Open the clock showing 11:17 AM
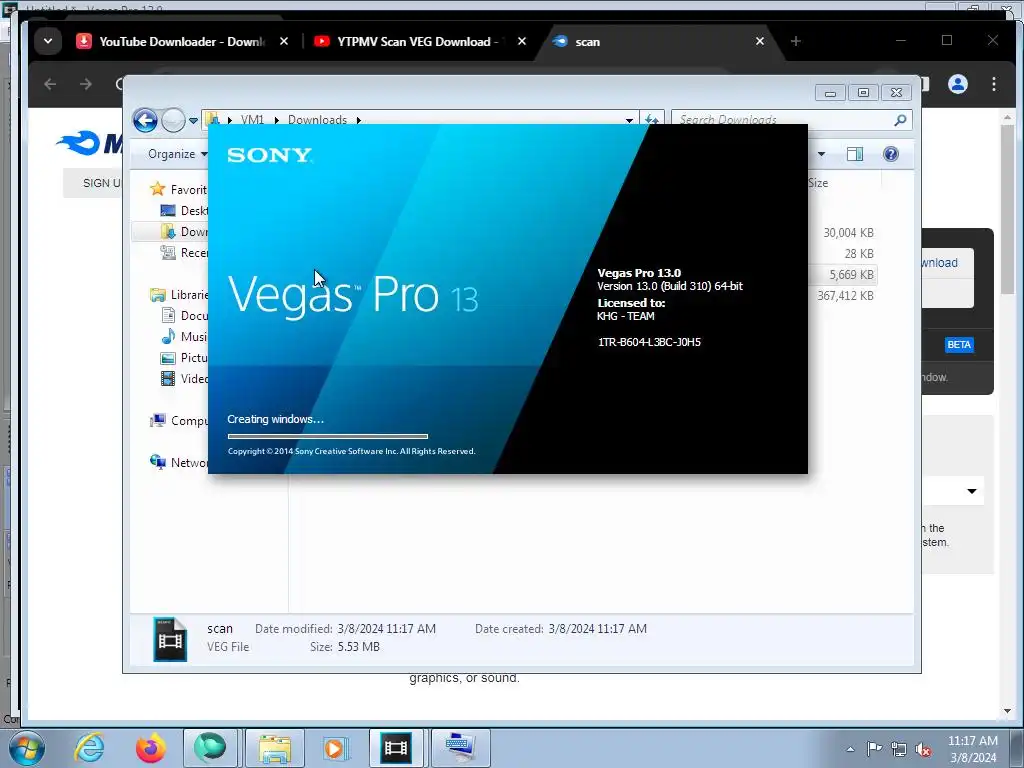Image resolution: width=1024 pixels, height=768 pixels. click(972, 749)
